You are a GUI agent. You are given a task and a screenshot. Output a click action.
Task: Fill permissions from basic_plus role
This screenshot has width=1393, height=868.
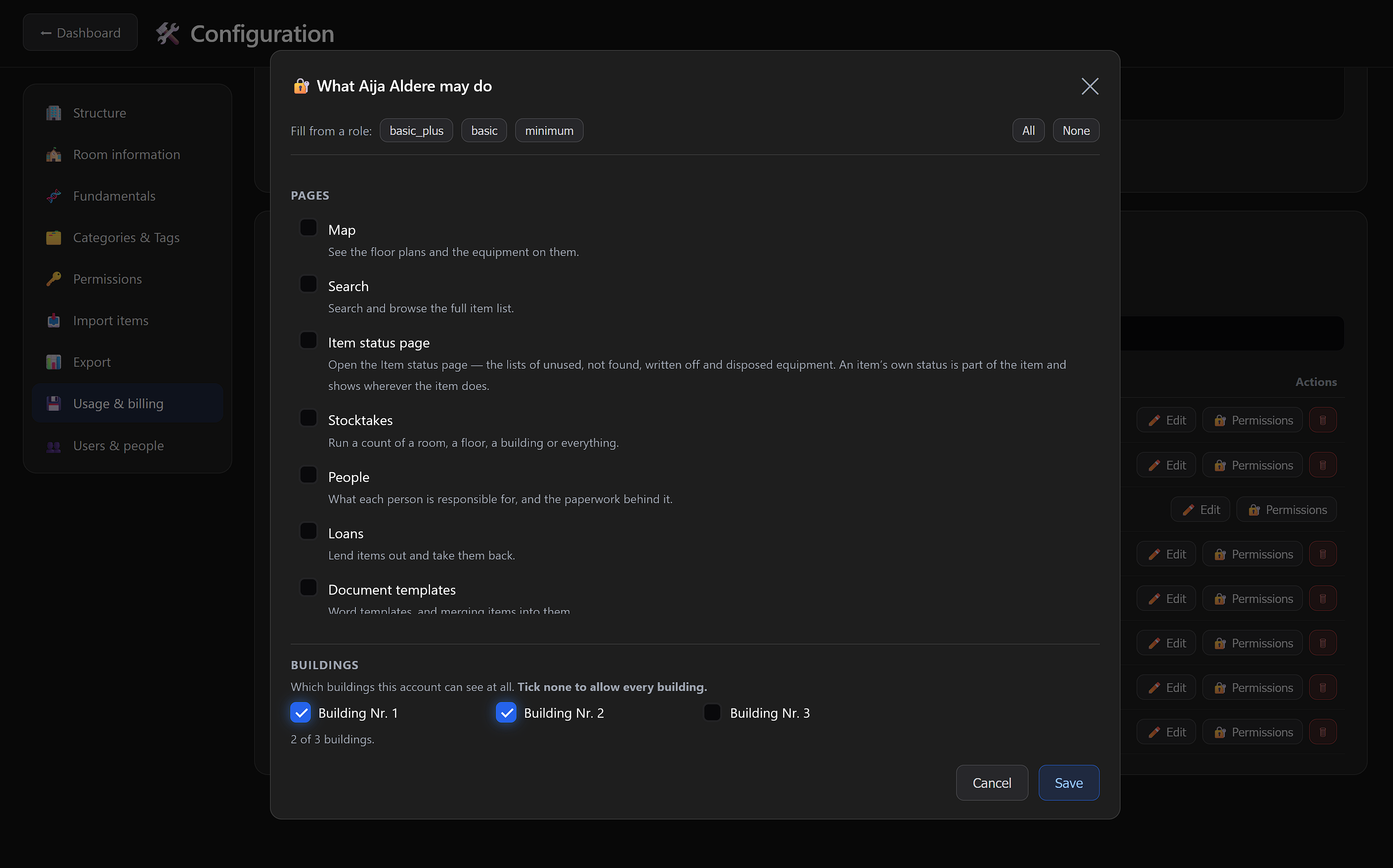tap(416, 130)
